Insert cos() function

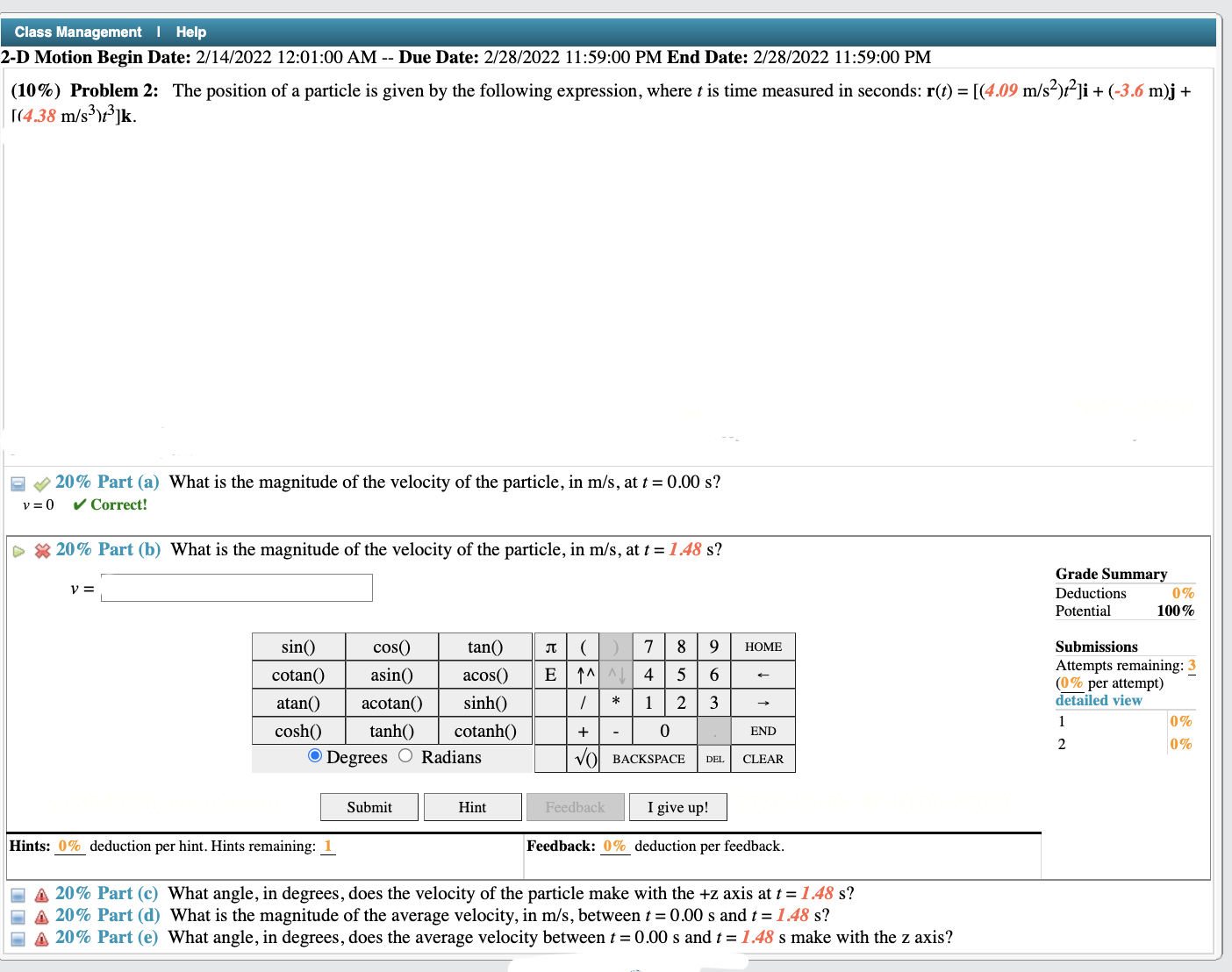(391, 647)
